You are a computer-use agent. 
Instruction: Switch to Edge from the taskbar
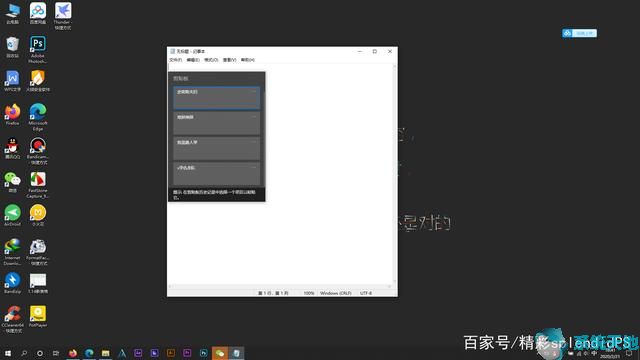(x=89, y=353)
